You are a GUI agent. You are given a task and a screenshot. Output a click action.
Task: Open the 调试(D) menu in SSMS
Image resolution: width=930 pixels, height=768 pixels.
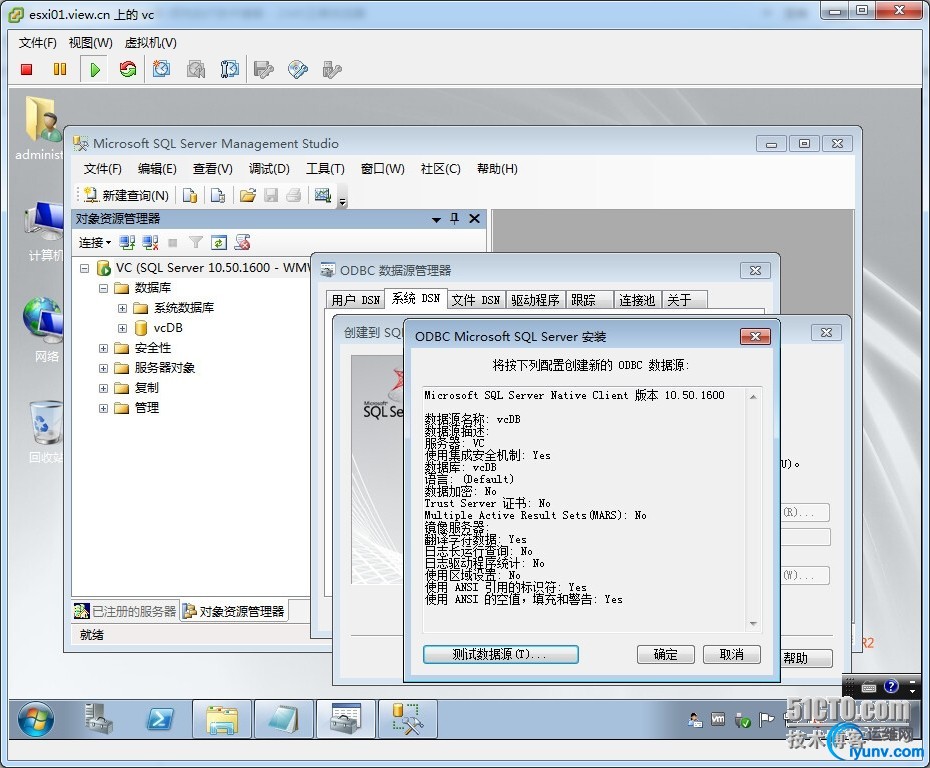[x=269, y=169]
